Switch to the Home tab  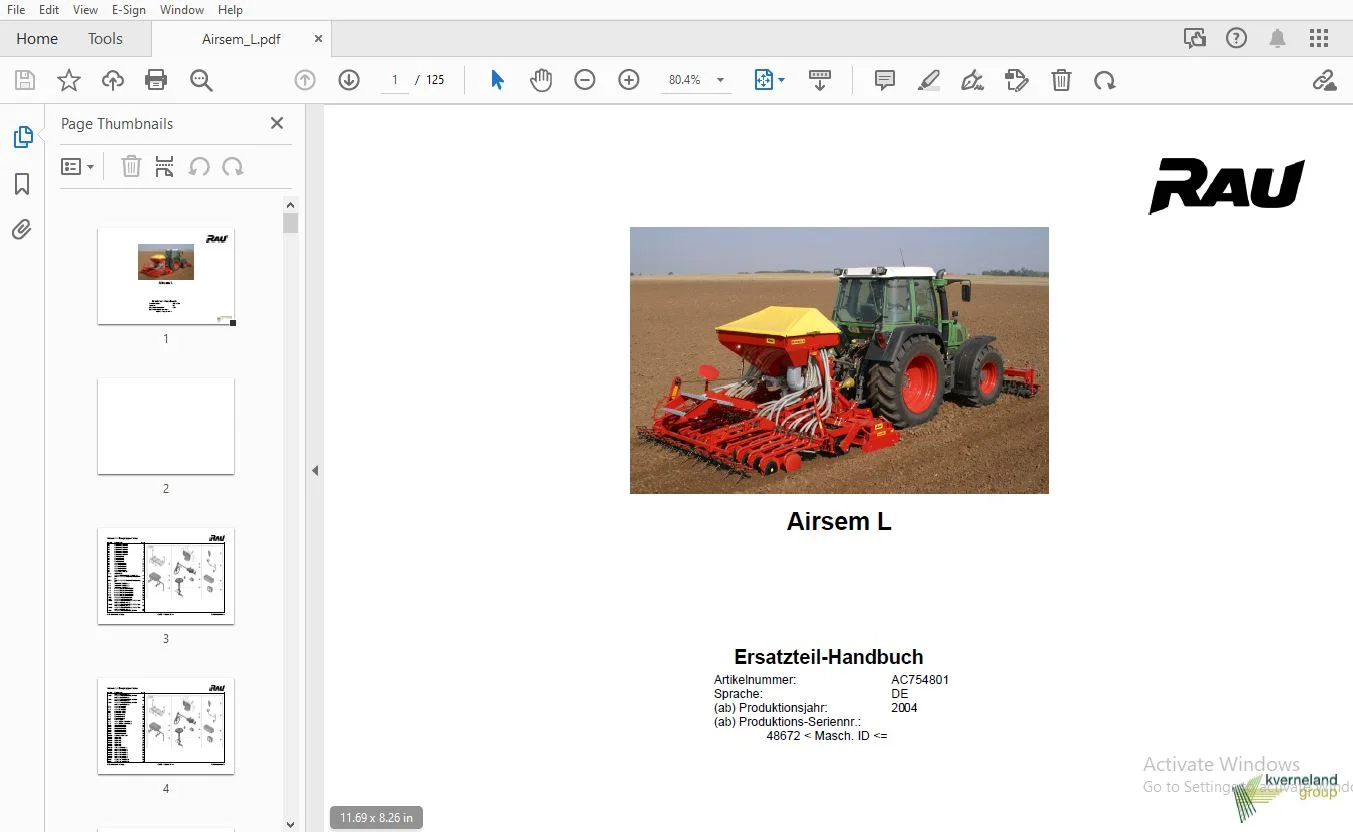click(x=37, y=38)
